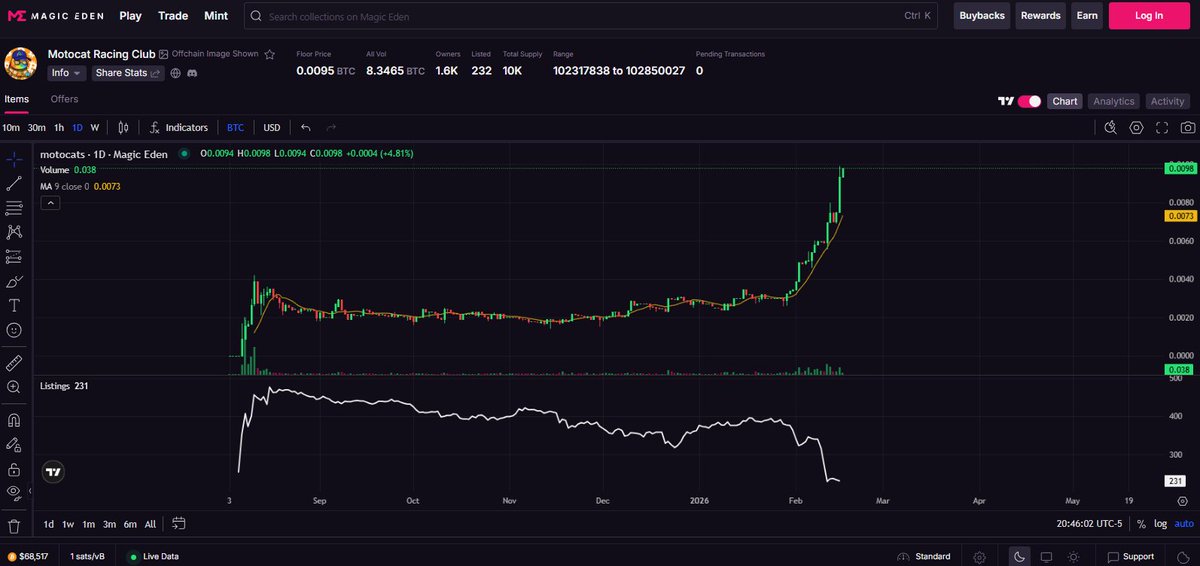Open the go-to-date calendar

(x=179, y=523)
